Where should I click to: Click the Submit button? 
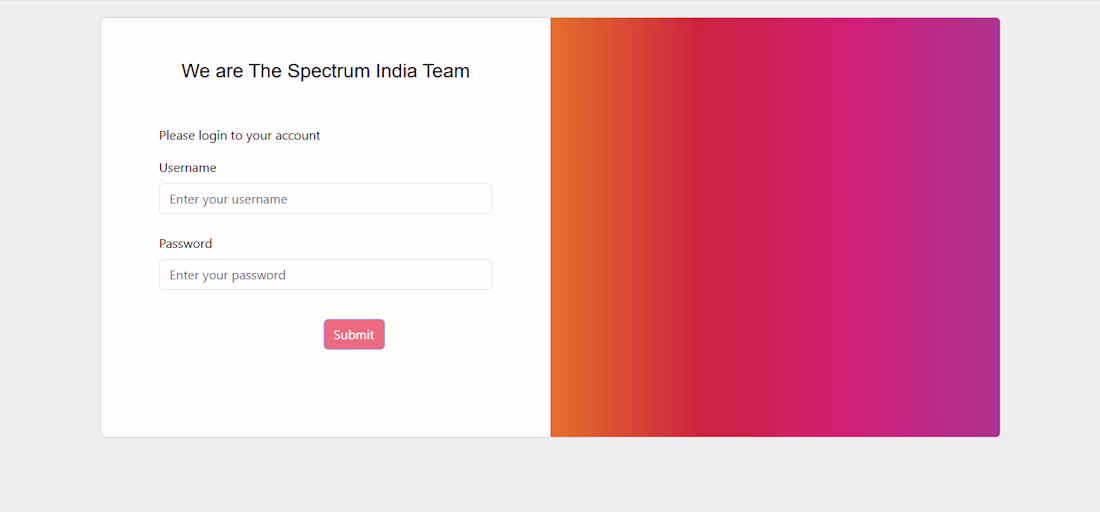354,335
